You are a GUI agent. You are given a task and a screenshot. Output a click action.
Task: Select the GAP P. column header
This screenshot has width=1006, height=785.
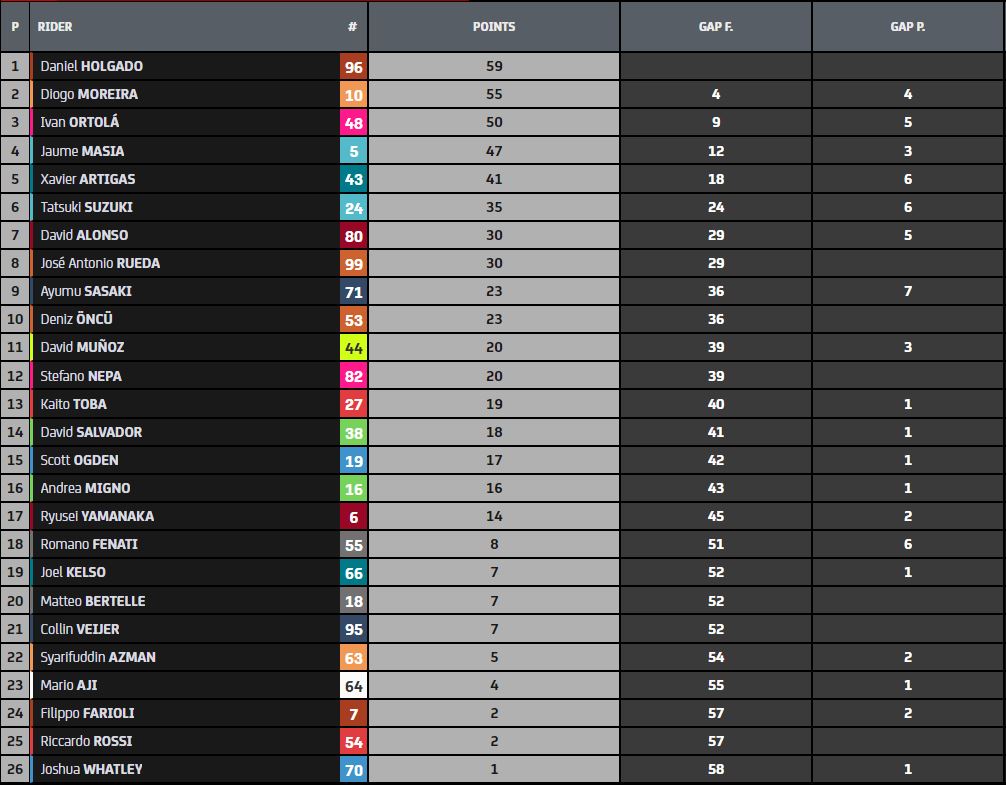point(907,27)
